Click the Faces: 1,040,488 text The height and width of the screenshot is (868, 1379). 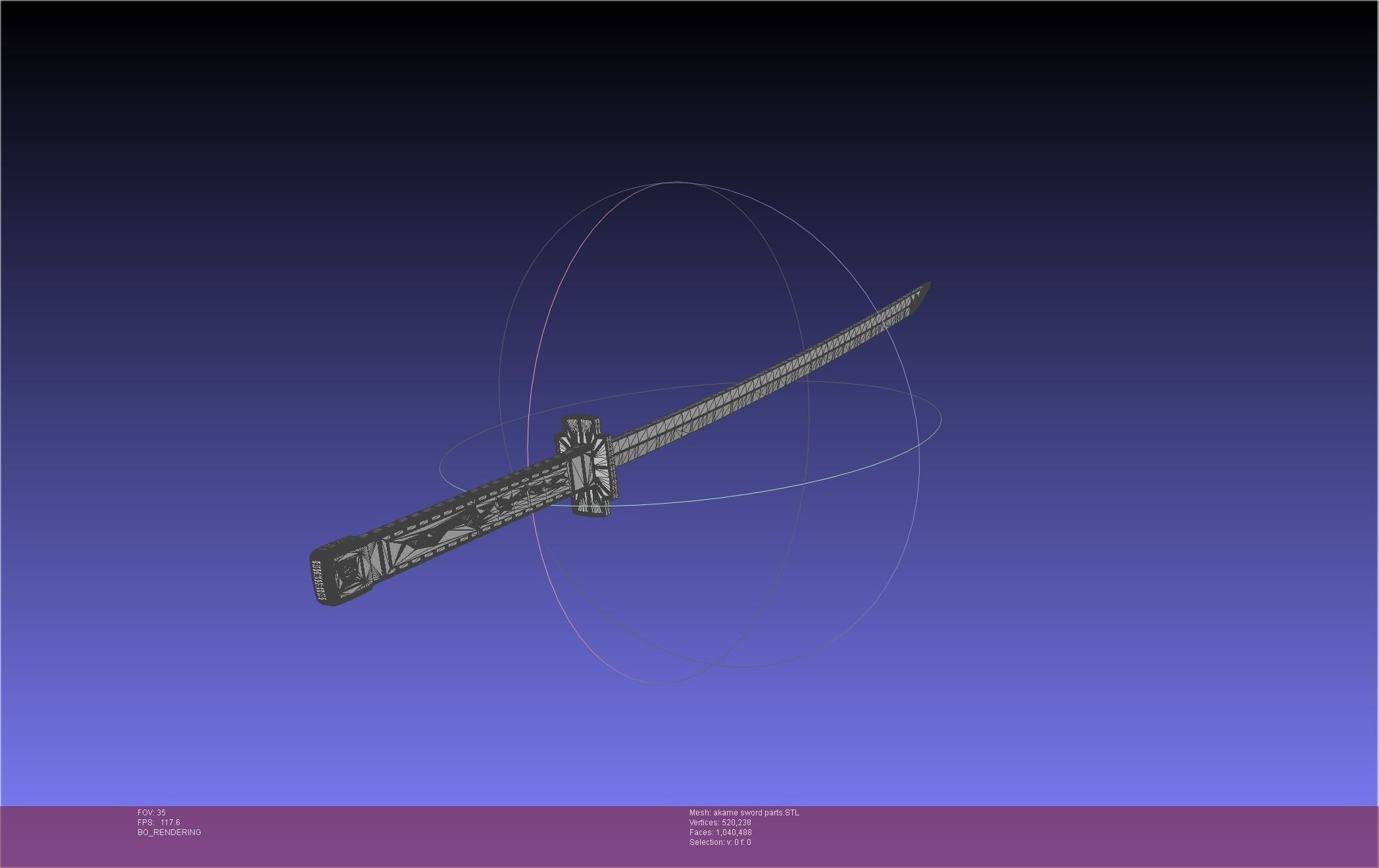click(720, 832)
